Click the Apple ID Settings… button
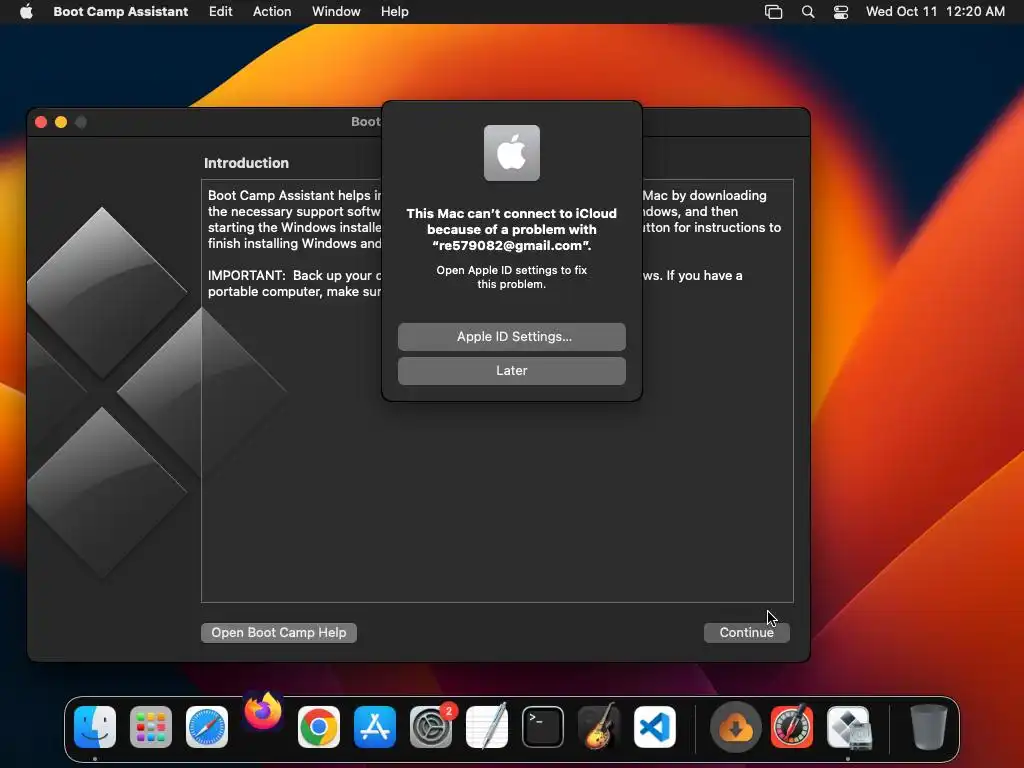Image resolution: width=1024 pixels, height=768 pixels. coord(512,336)
